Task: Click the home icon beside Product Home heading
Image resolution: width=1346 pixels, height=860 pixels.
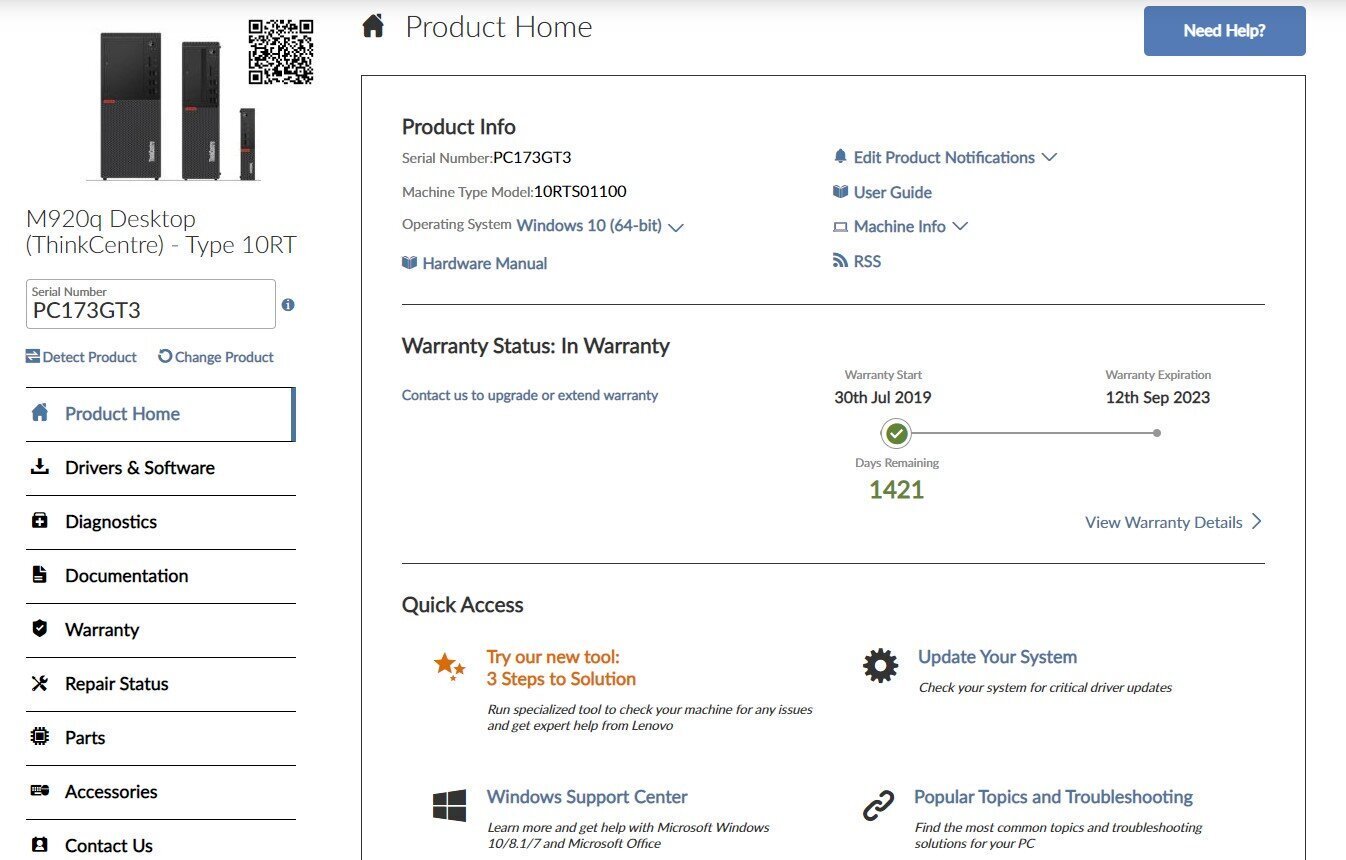Action: click(x=373, y=27)
